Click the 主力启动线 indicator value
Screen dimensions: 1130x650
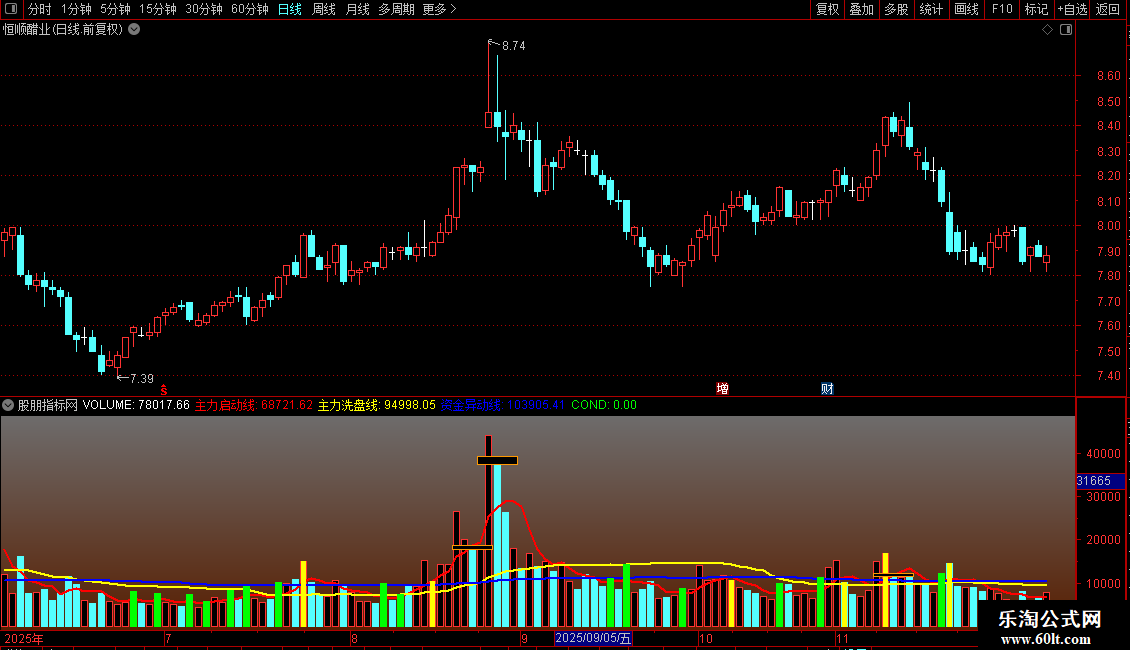pos(254,405)
